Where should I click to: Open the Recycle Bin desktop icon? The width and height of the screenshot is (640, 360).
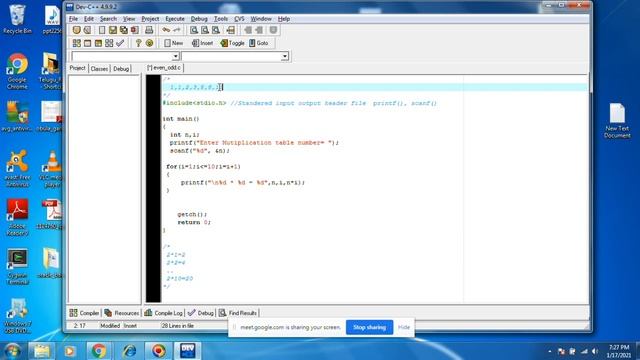17,19
